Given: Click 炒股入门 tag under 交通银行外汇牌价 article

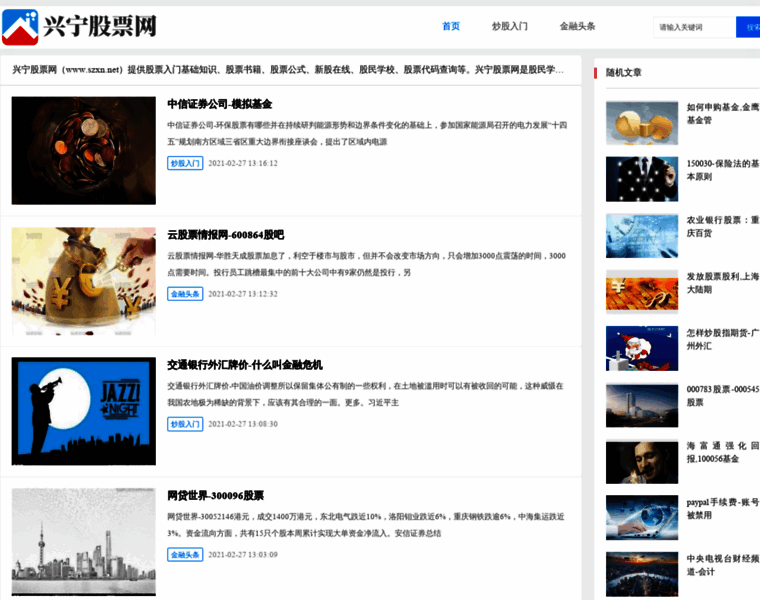Looking at the screenshot, I should tap(185, 424).
